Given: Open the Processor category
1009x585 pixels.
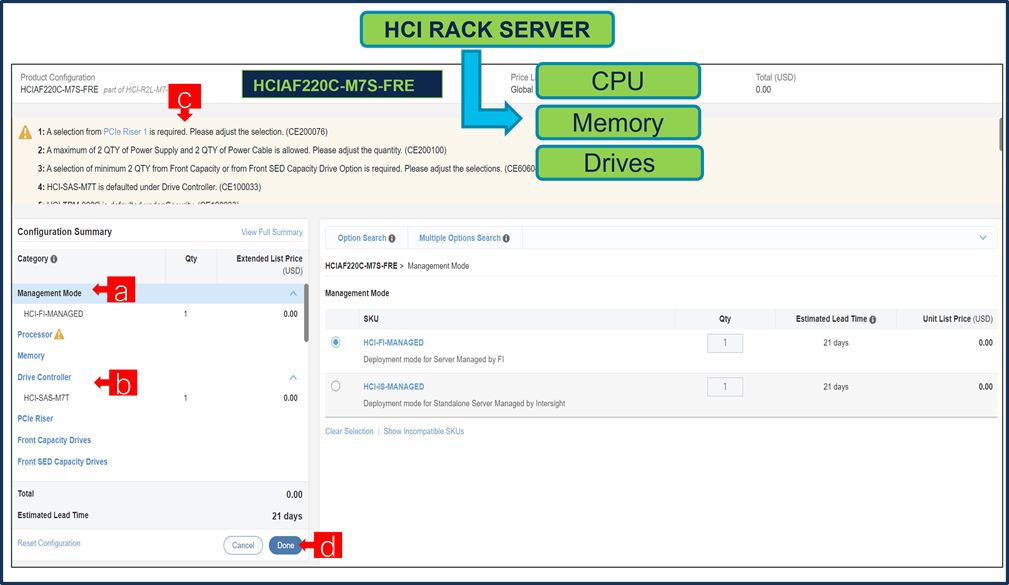Looking at the screenshot, I should click(35, 335).
